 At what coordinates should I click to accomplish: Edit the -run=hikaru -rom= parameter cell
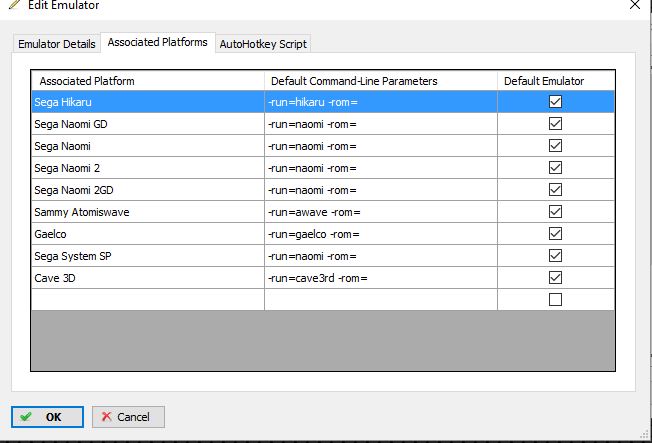[x=381, y=102]
